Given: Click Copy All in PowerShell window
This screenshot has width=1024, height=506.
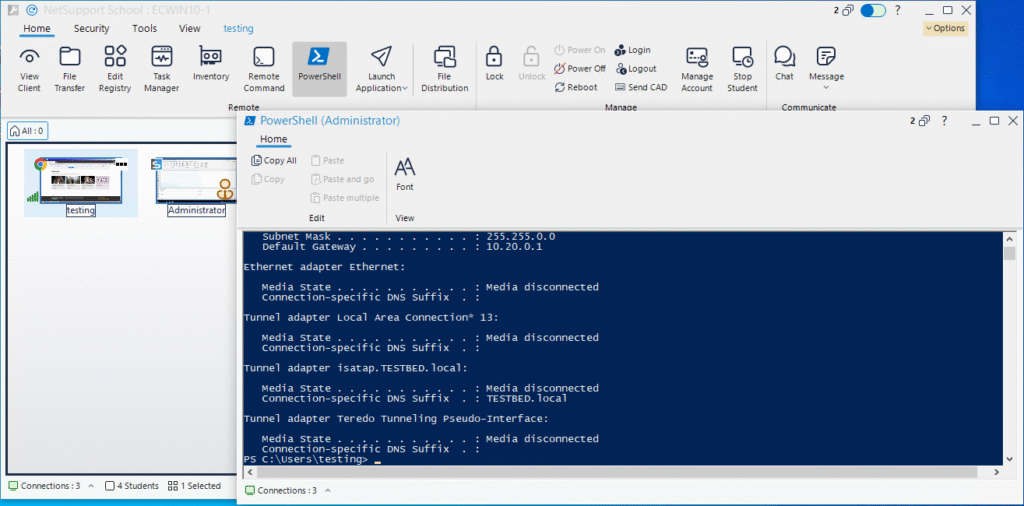Looking at the screenshot, I should tap(274, 161).
